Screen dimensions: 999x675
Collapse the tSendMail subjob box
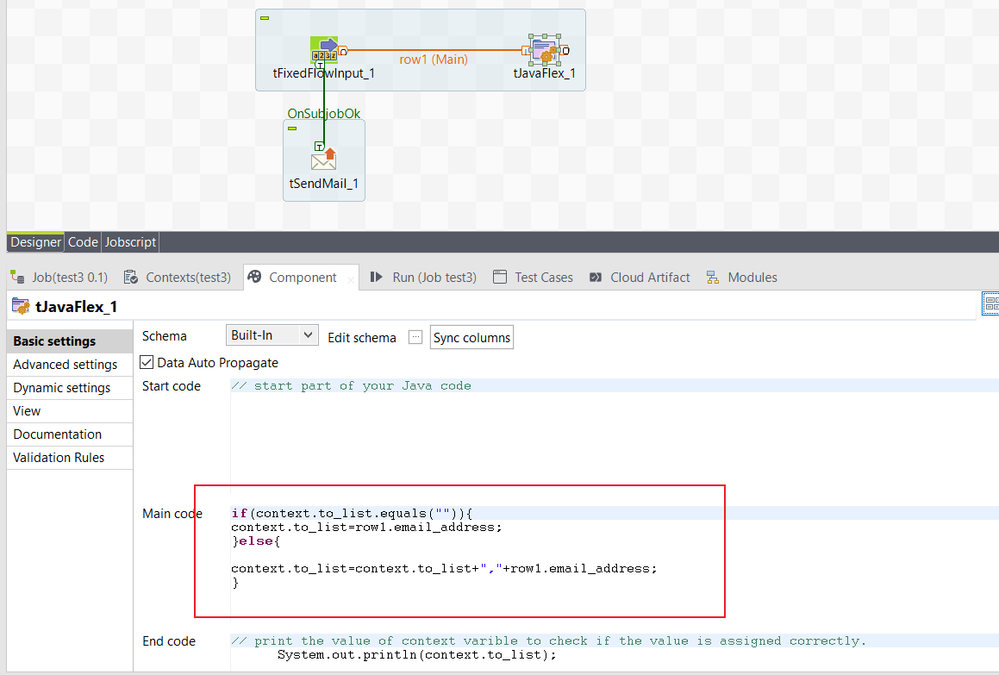click(x=292, y=129)
